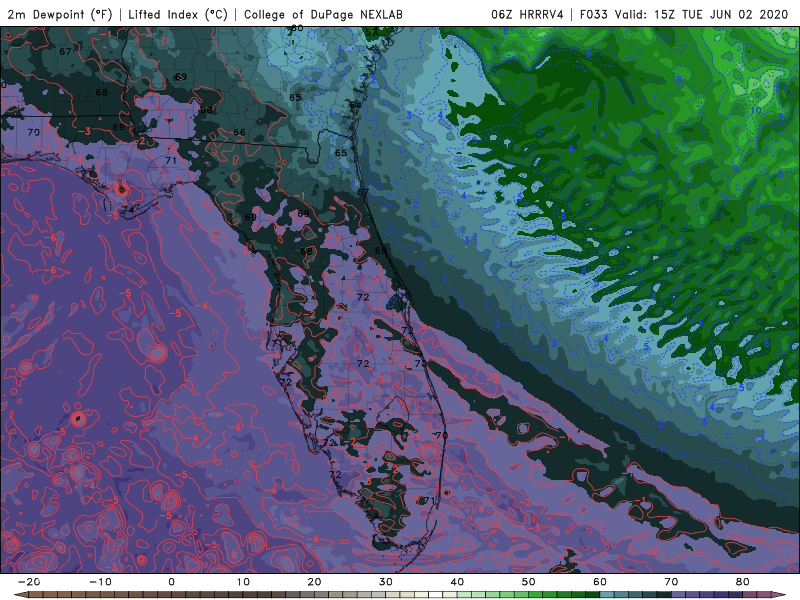Click the "15Z TUE JUN 02 2020" valid time
Viewport: 800px width, 600px height.
click(x=721, y=14)
